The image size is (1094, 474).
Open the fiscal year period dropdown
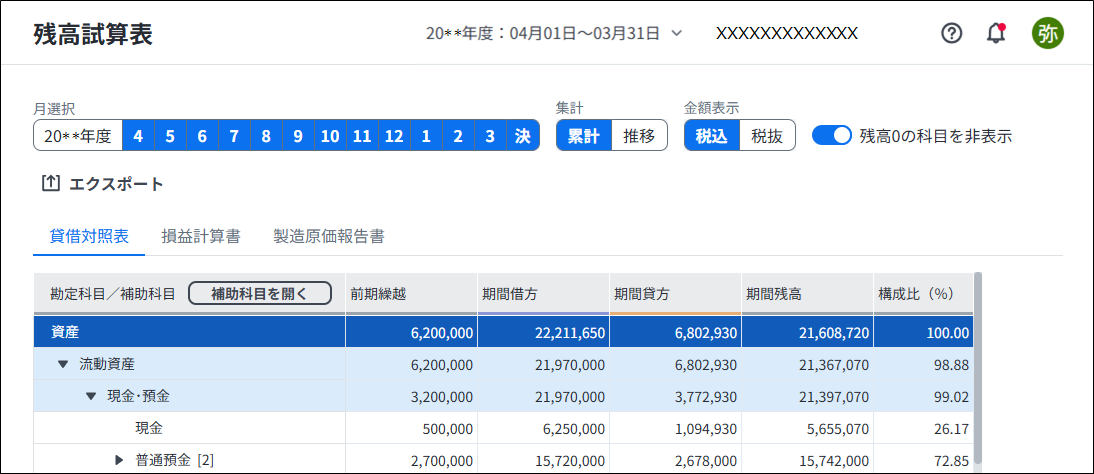[677, 33]
